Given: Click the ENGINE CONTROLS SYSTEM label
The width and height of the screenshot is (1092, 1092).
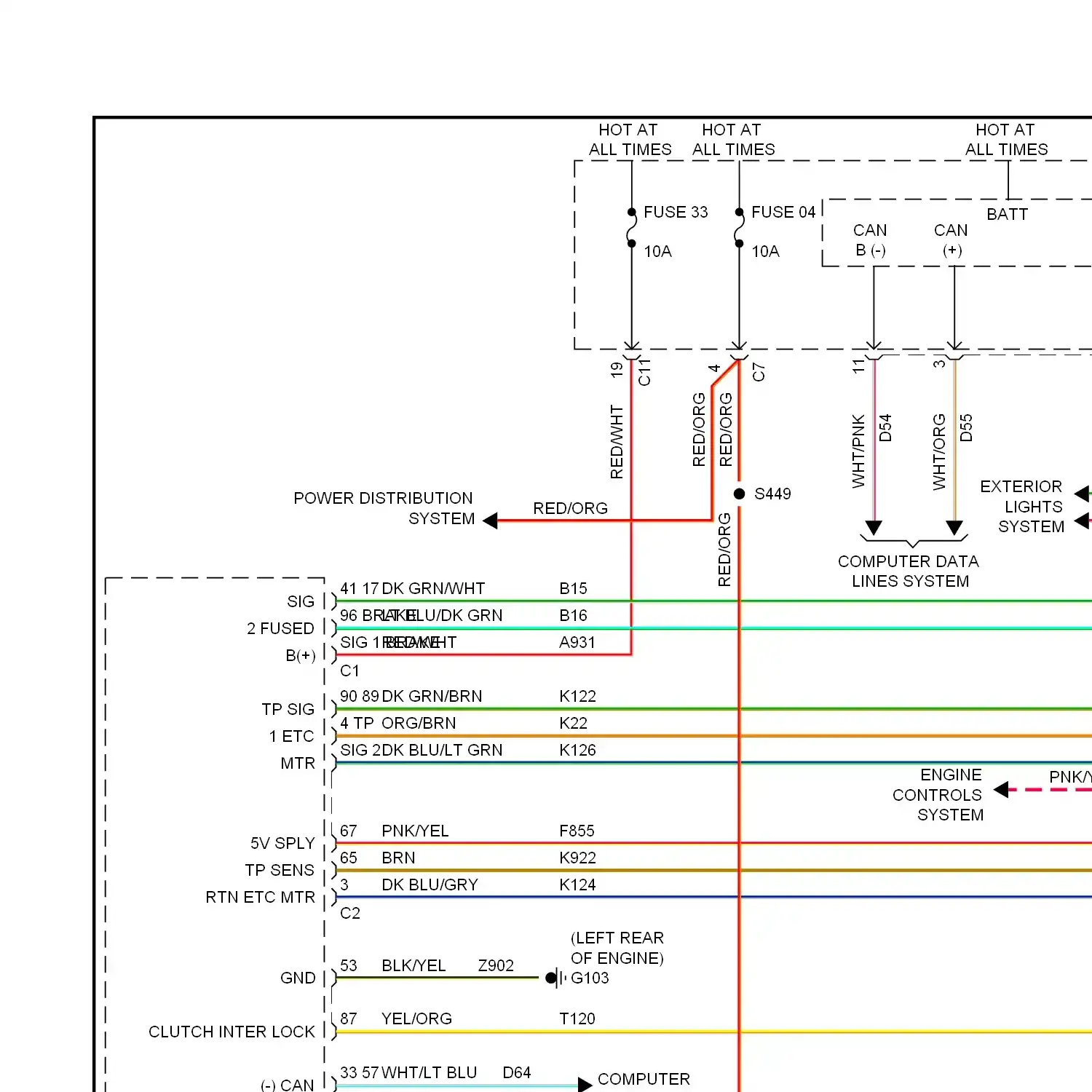Looking at the screenshot, I should pos(938,794).
